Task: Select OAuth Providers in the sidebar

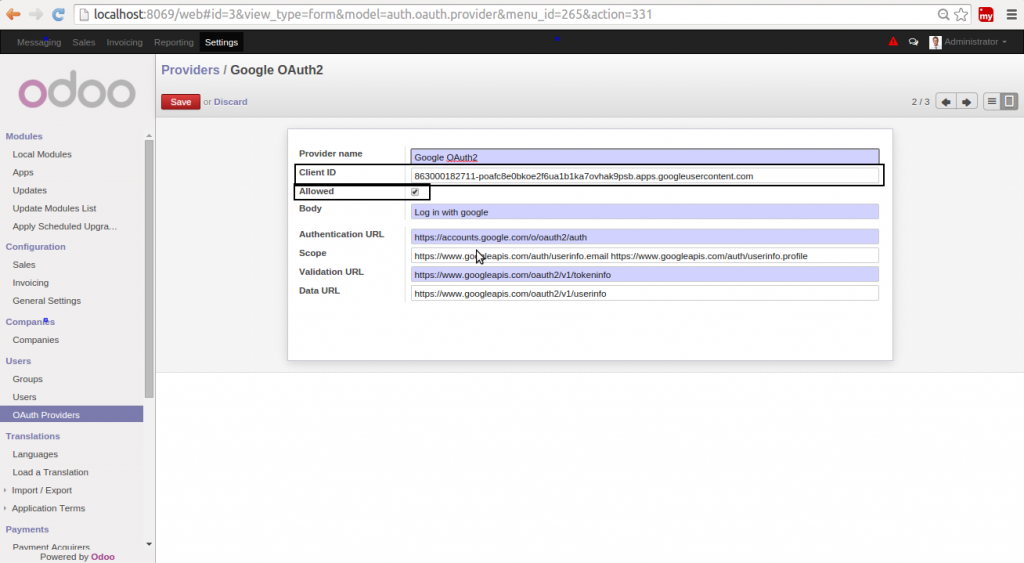Action: pos(72,415)
